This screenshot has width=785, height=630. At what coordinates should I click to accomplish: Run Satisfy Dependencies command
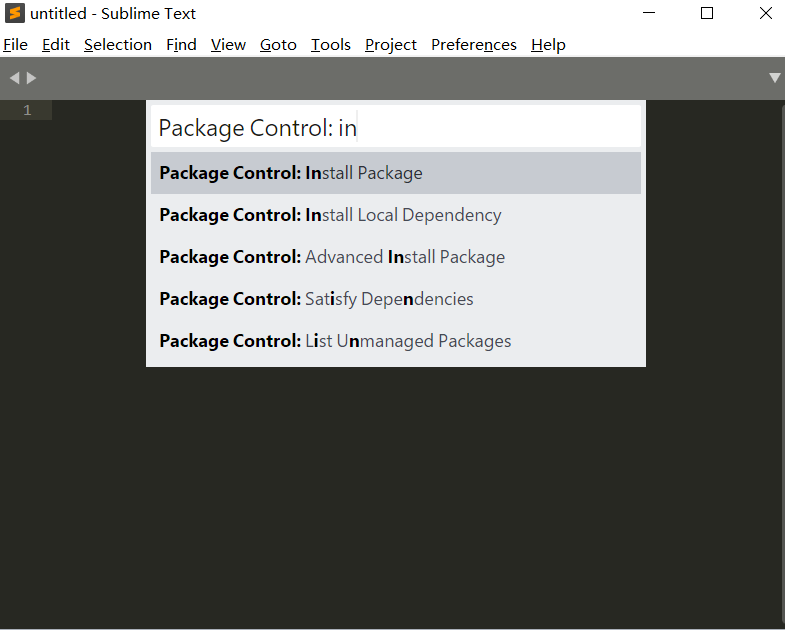point(396,299)
